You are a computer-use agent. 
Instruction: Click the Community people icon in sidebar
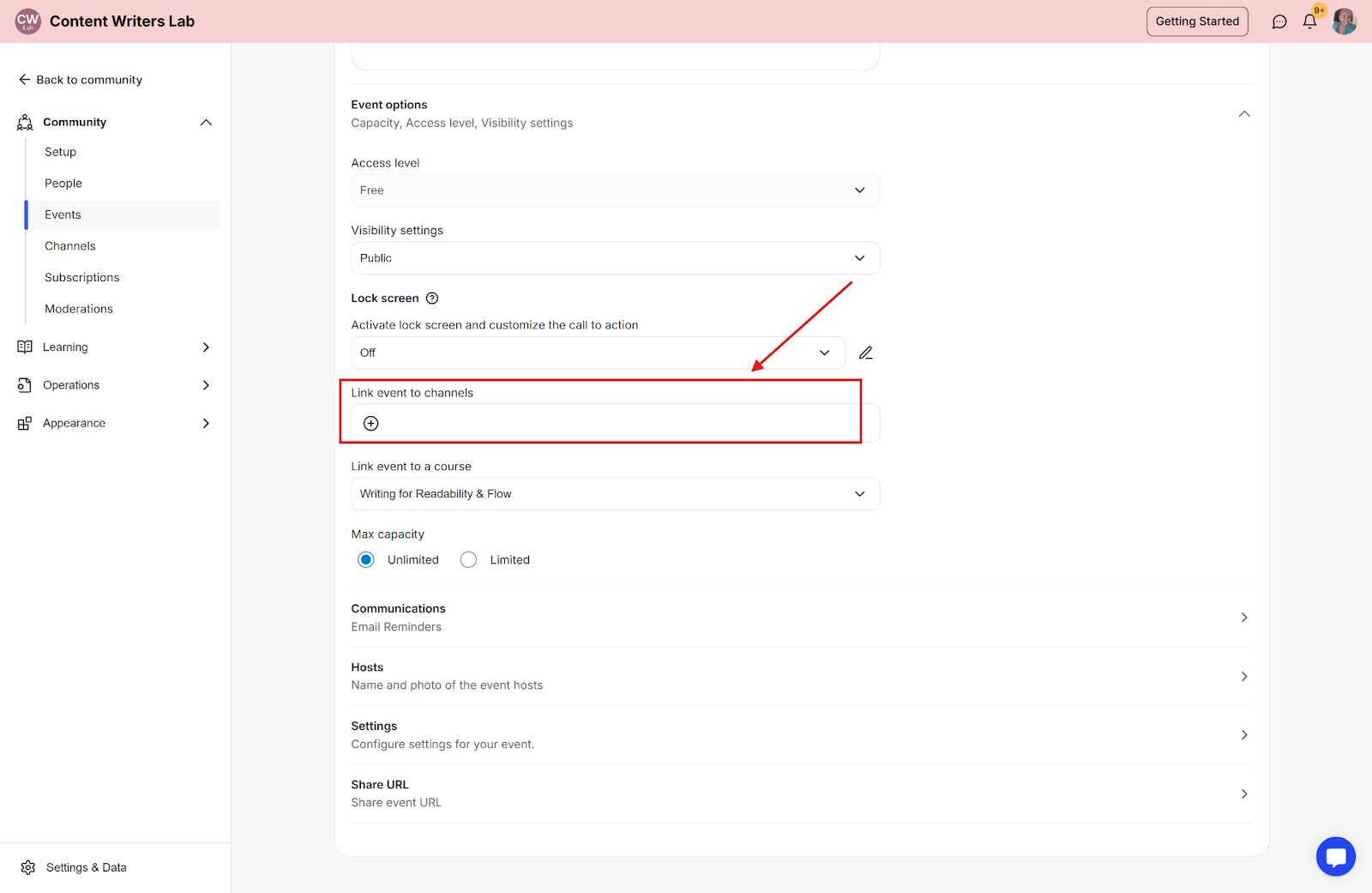coord(25,123)
